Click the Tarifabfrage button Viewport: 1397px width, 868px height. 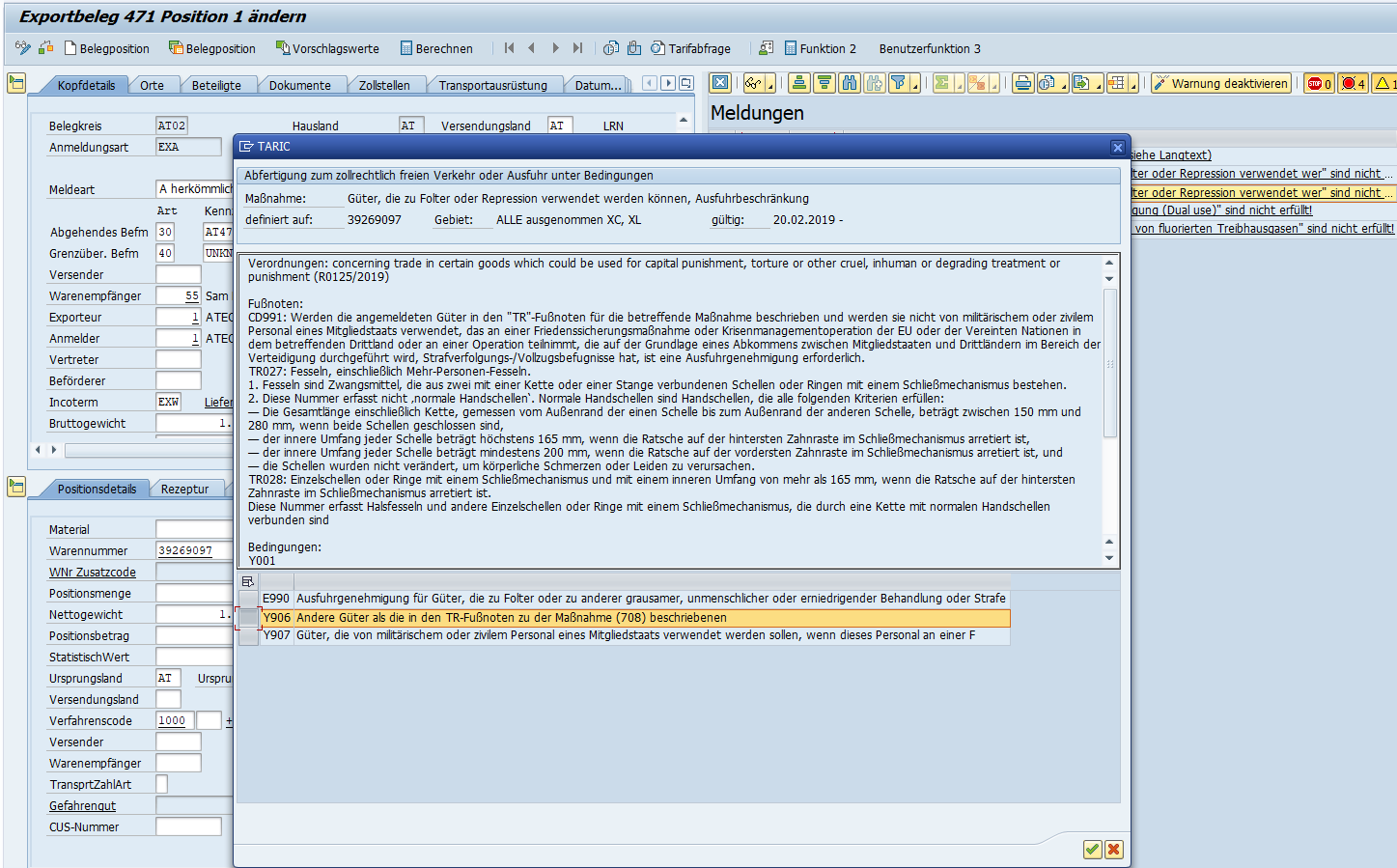690,48
